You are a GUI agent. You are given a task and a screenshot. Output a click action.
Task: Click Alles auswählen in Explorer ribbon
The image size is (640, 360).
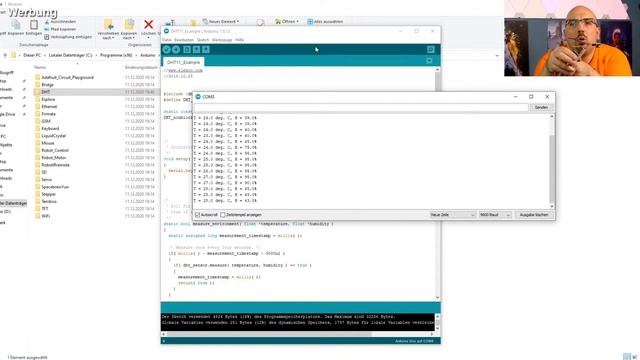tap(325, 21)
